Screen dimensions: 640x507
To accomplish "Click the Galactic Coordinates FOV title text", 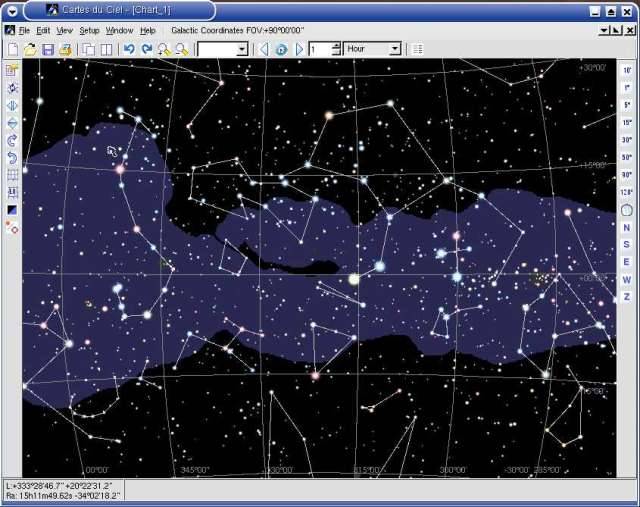I will (238, 31).
